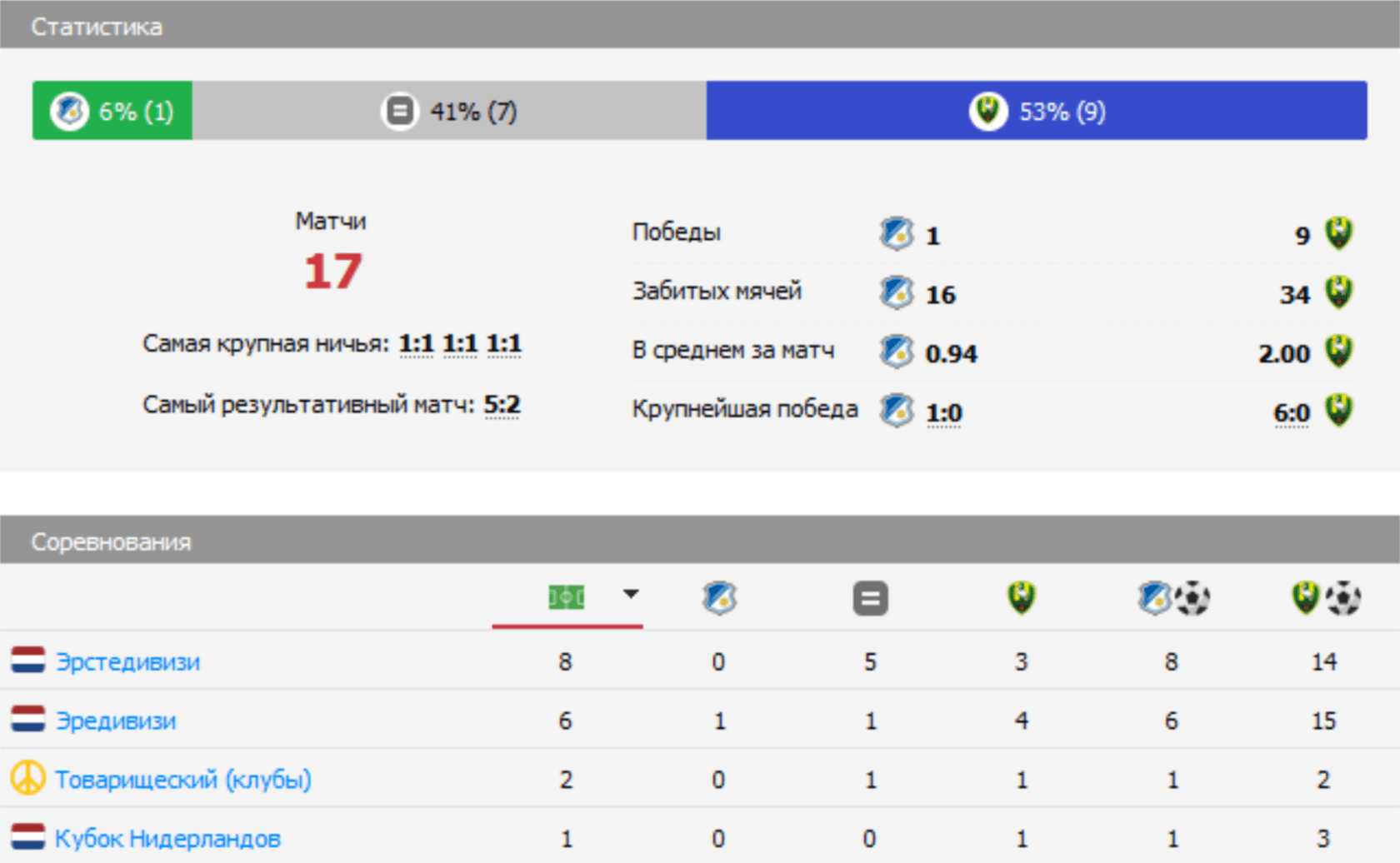Click the Netherlands flag beside Эредивизи
This screenshot has height=863, width=1400.
28,719
